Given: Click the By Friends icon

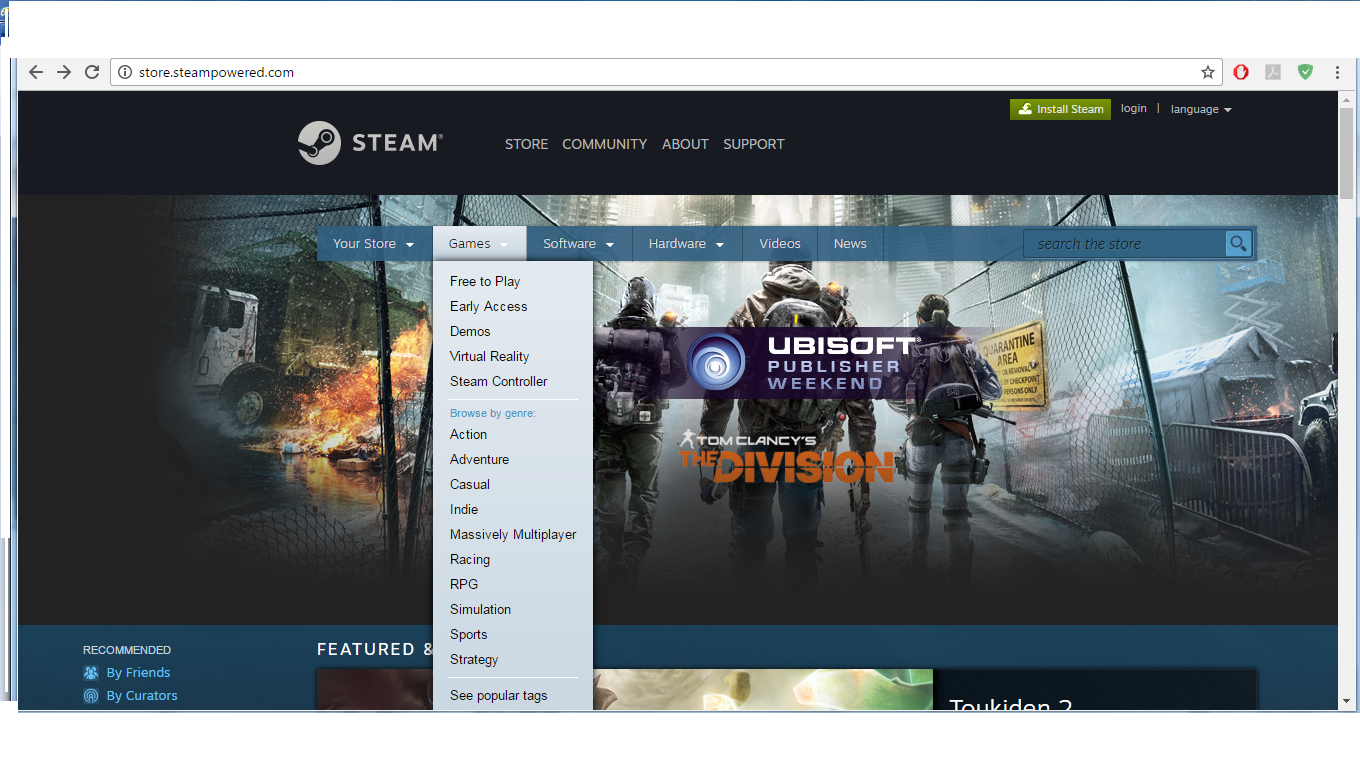Looking at the screenshot, I should (x=91, y=673).
